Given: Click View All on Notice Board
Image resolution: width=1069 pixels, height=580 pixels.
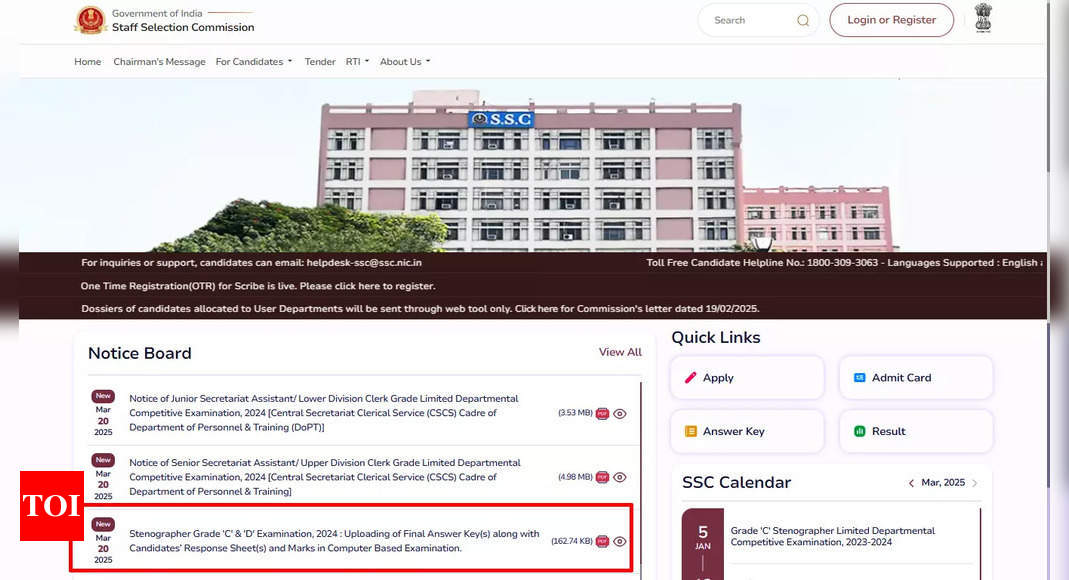Looking at the screenshot, I should tap(620, 352).
